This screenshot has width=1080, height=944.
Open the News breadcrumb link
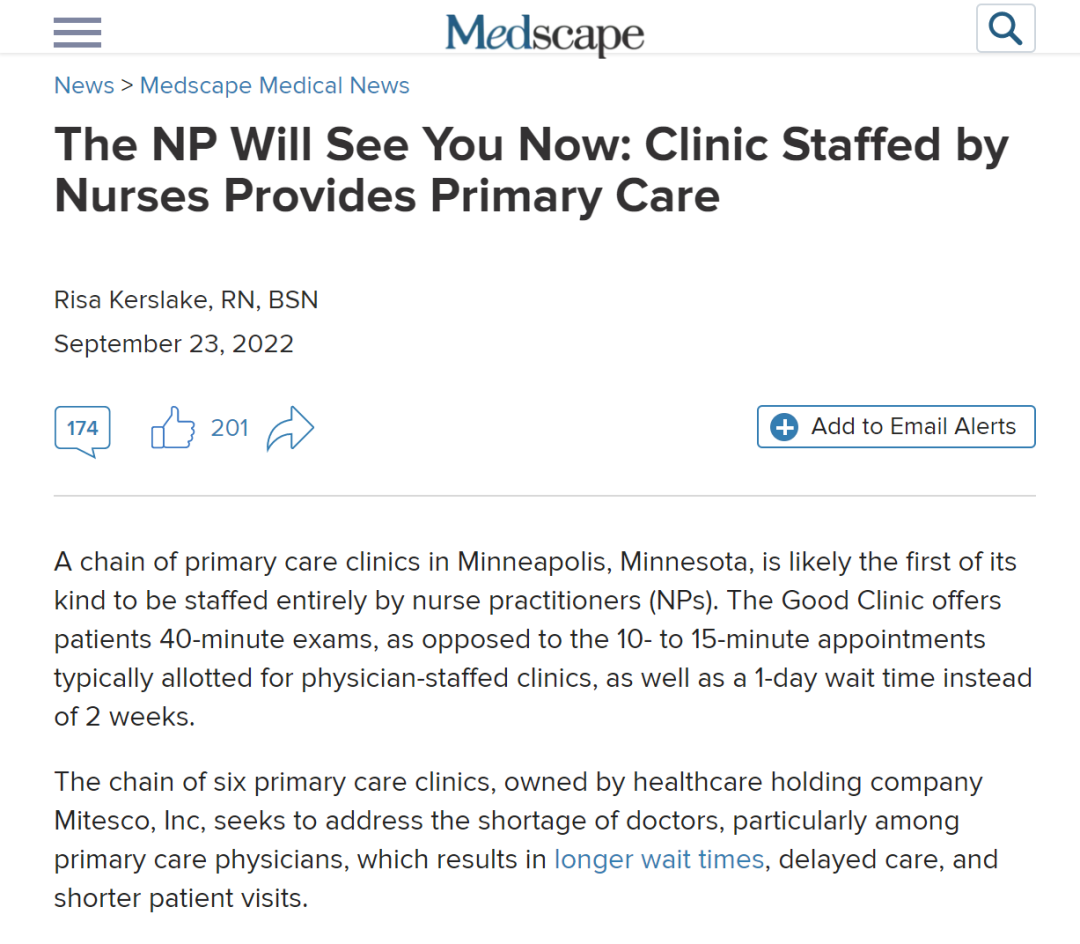(x=84, y=85)
